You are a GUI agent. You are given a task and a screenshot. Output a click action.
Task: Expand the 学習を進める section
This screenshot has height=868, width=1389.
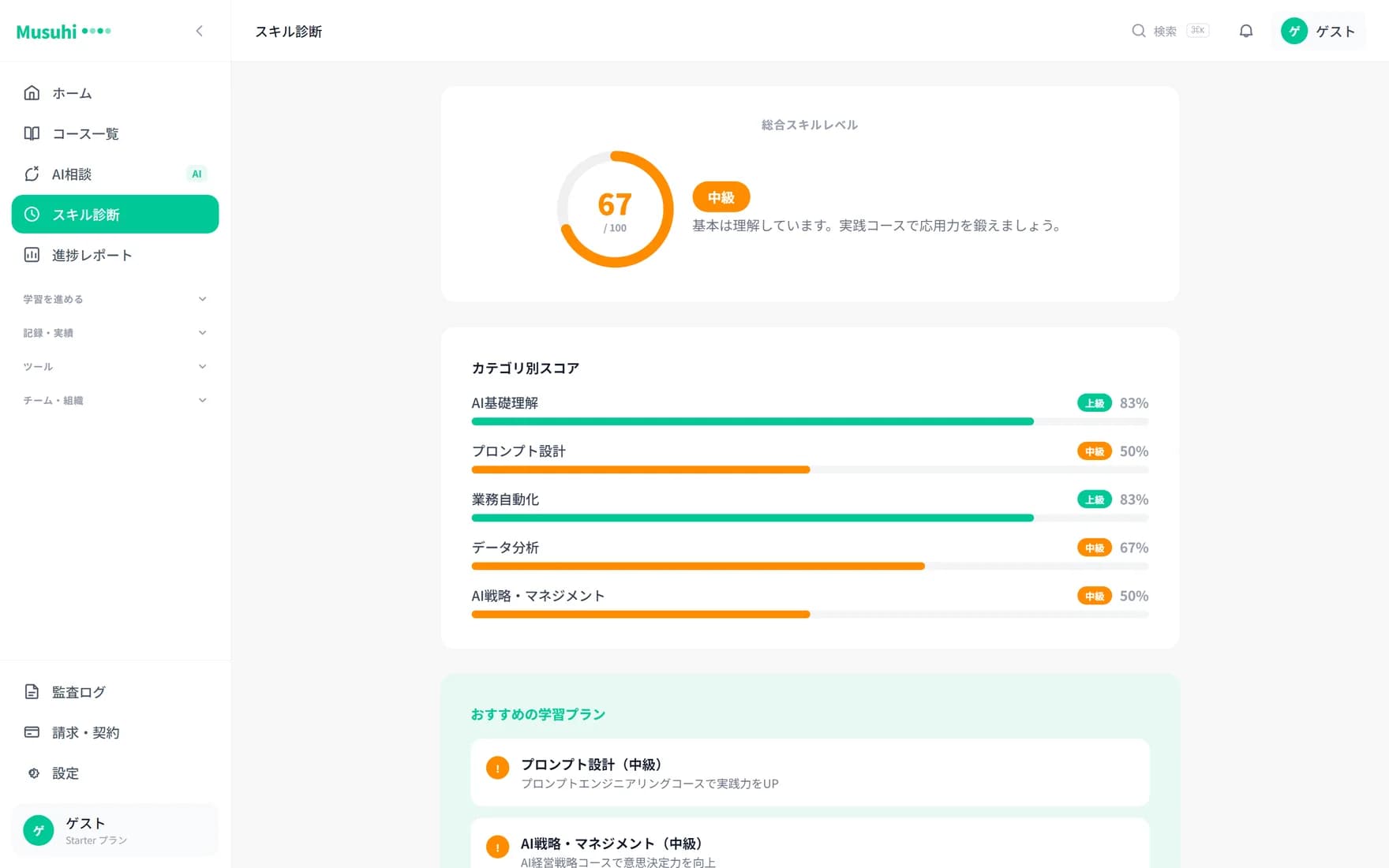(x=115, y=299)
